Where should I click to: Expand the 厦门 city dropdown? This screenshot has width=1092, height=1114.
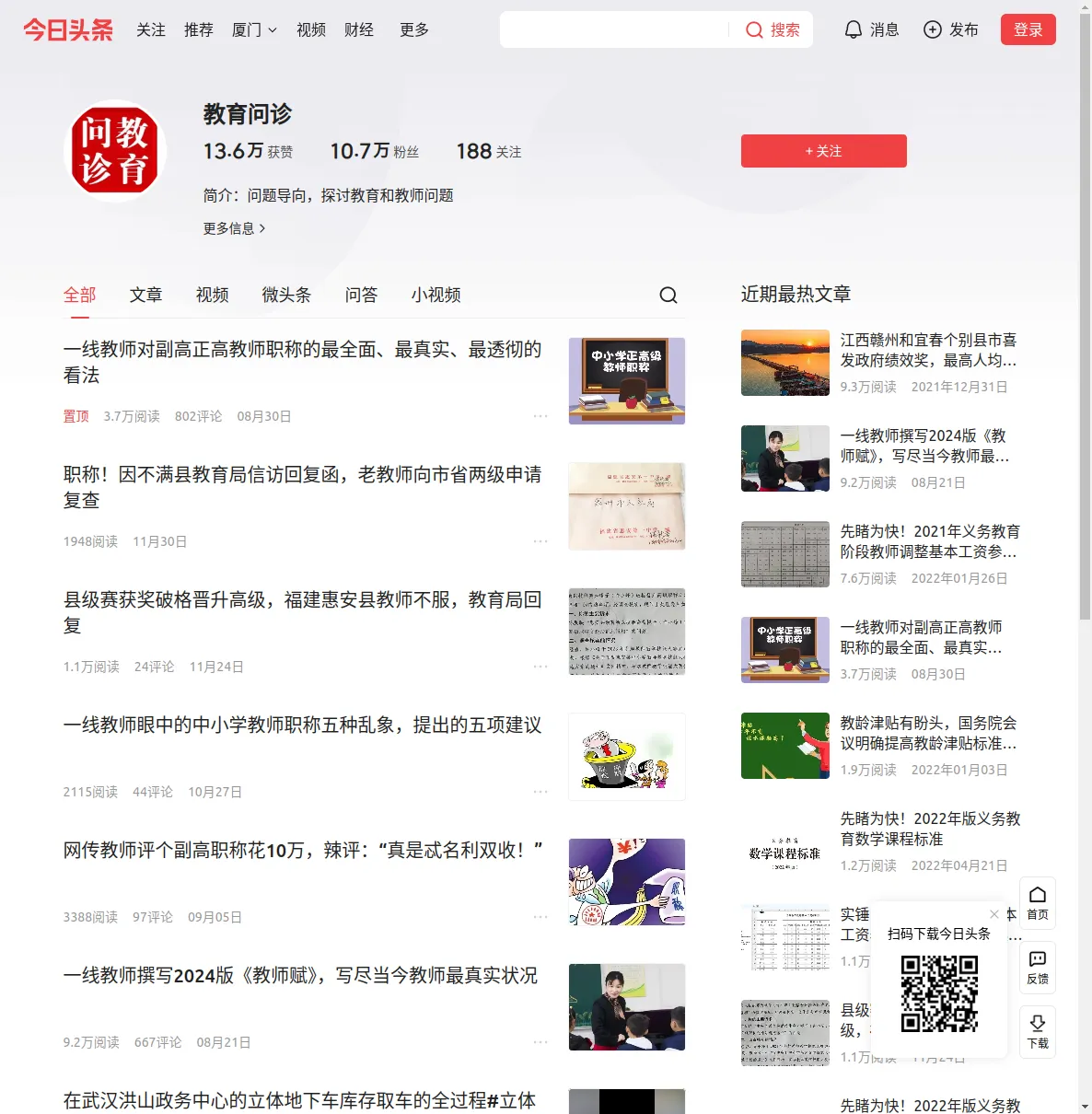pyautogui.click(x=254, y=30)
